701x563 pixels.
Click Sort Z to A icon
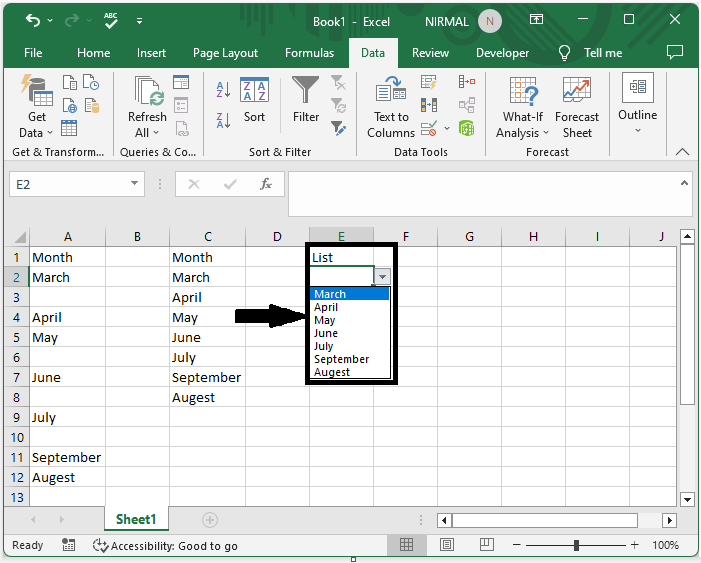[223, 120]
